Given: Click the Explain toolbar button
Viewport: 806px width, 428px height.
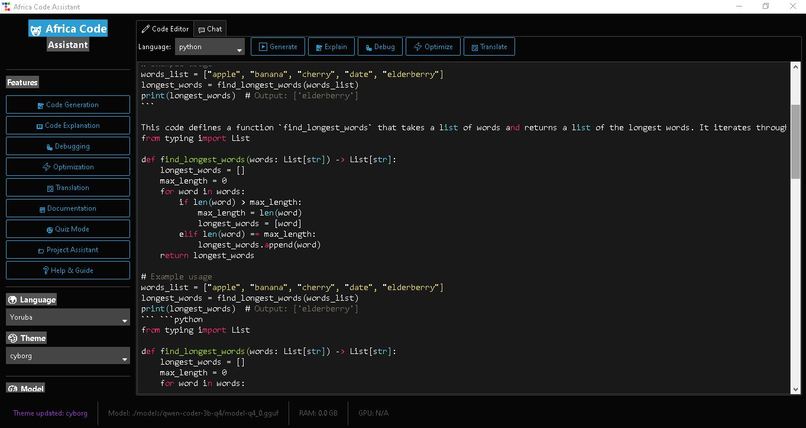Looking at the screenshot, I should [x=331, y=47].
